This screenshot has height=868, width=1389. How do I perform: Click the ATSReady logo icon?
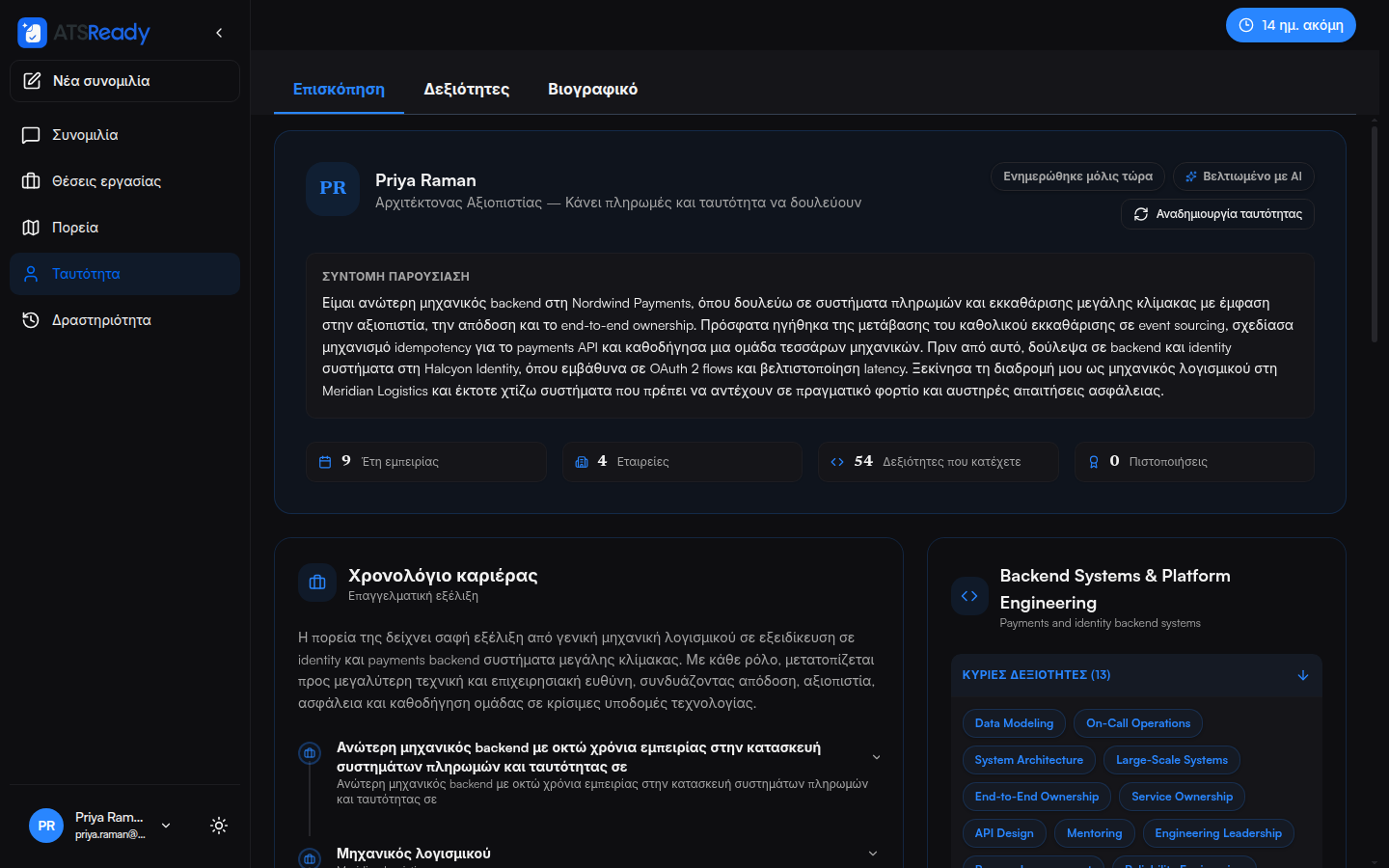[32, 33]
